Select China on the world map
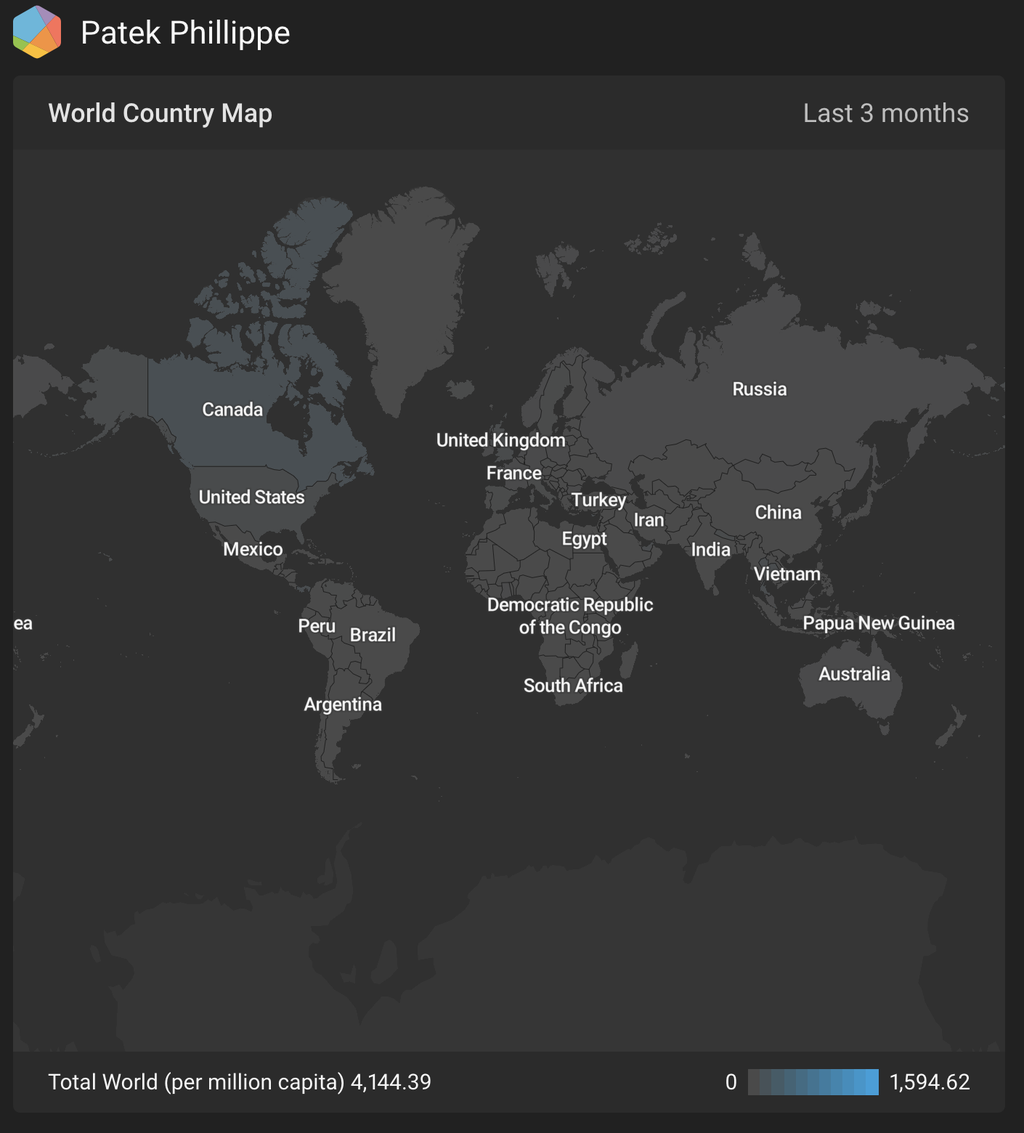This screenshot has width=1024, height=1133. pos(777,512)
